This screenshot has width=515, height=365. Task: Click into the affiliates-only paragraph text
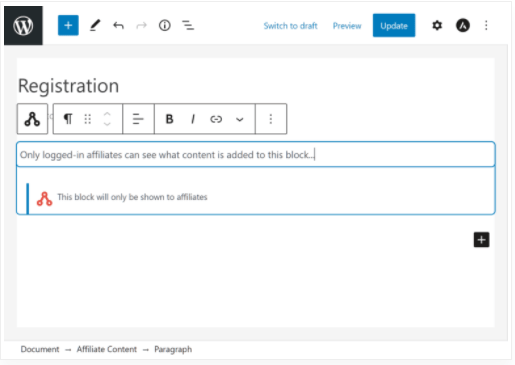pos(256,155)
